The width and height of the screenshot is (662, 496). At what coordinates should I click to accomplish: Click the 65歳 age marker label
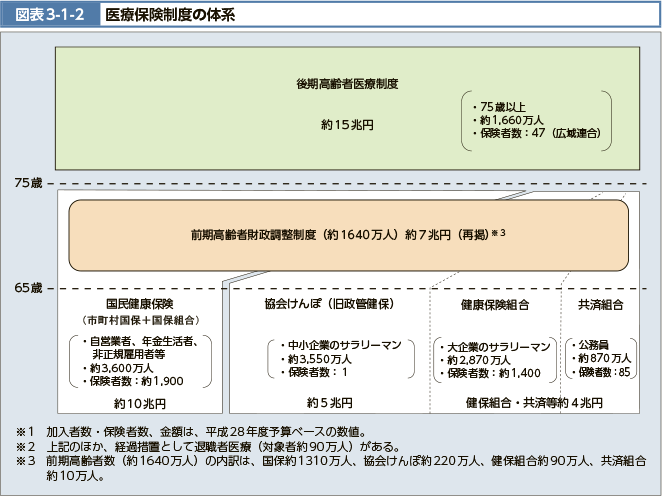point(28,288)
